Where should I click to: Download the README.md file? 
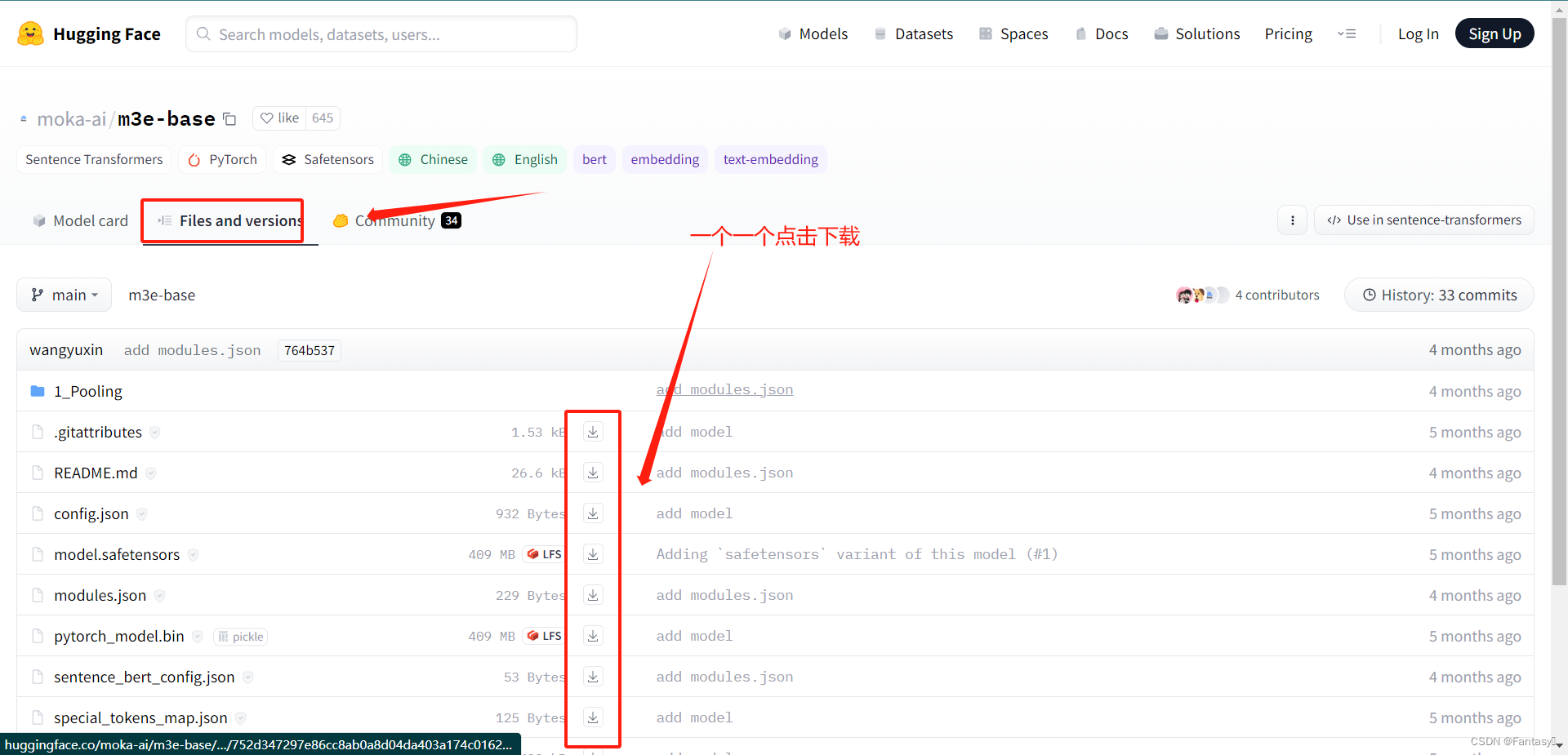(593, 473)
